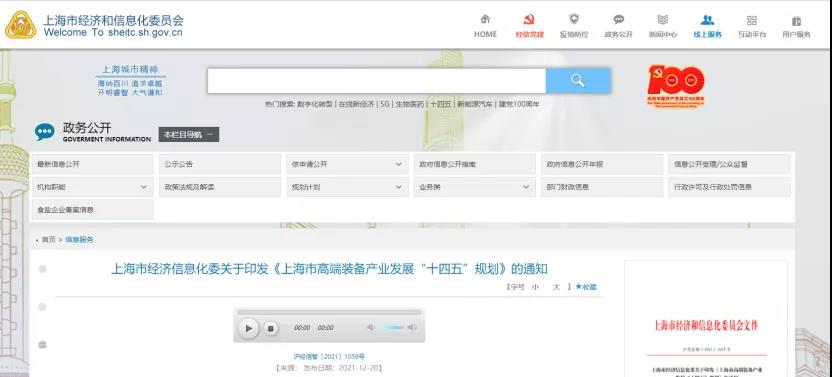Open 政府信息公开指南 category

pos(474,165)
